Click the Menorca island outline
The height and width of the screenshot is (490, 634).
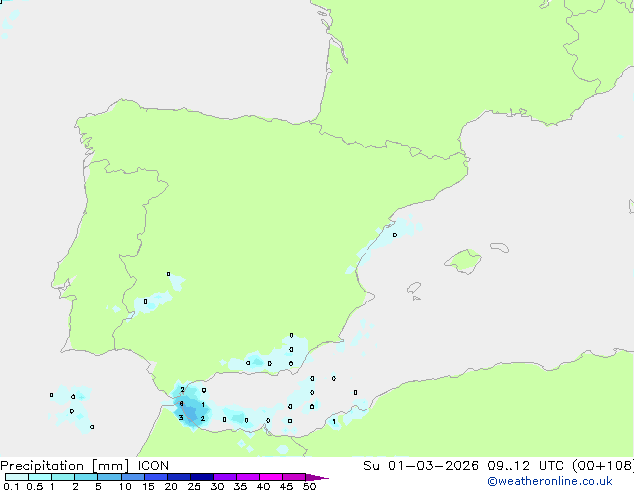(500, 247)
